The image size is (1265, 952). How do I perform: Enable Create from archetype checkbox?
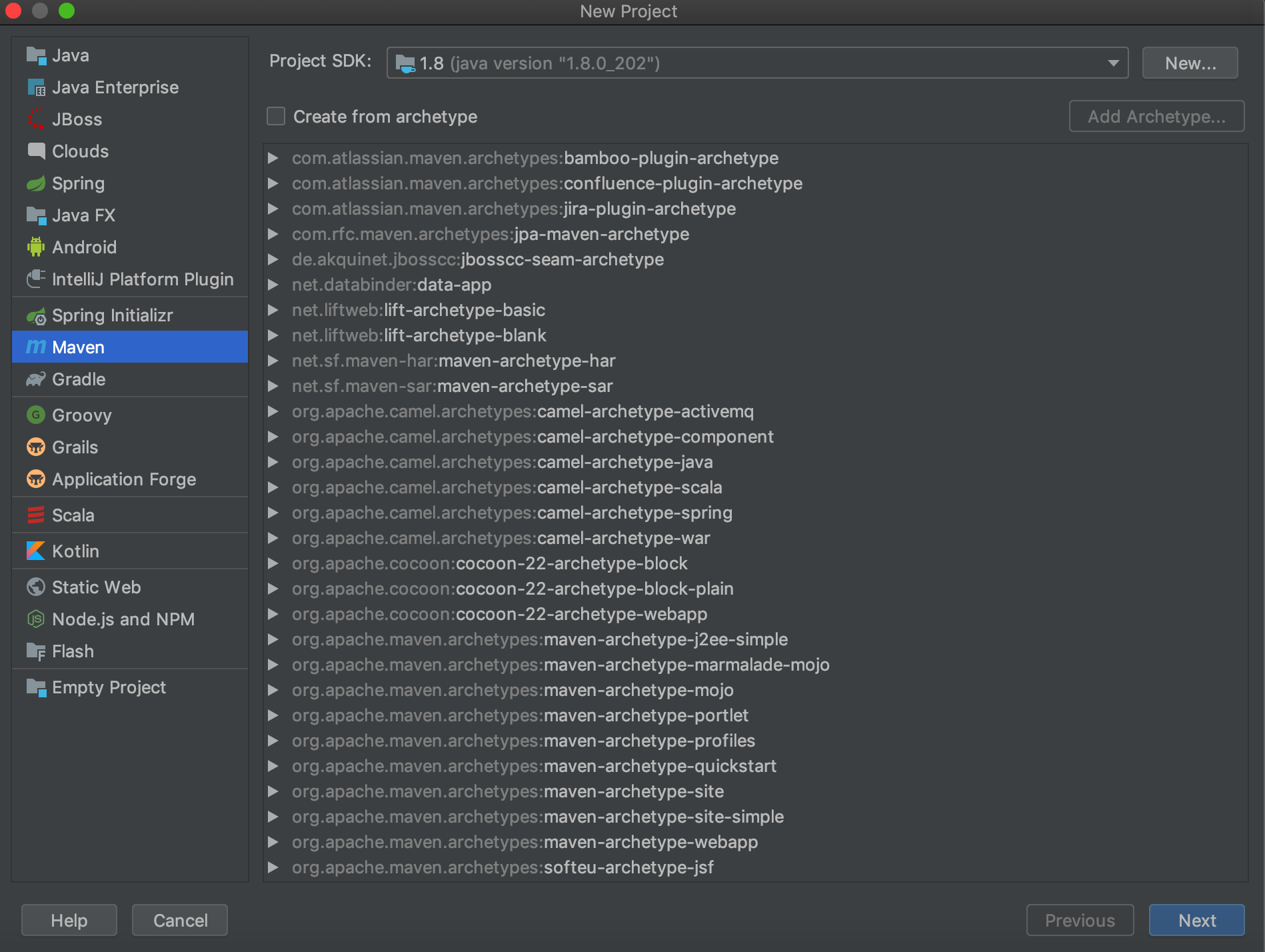[276, 117]
